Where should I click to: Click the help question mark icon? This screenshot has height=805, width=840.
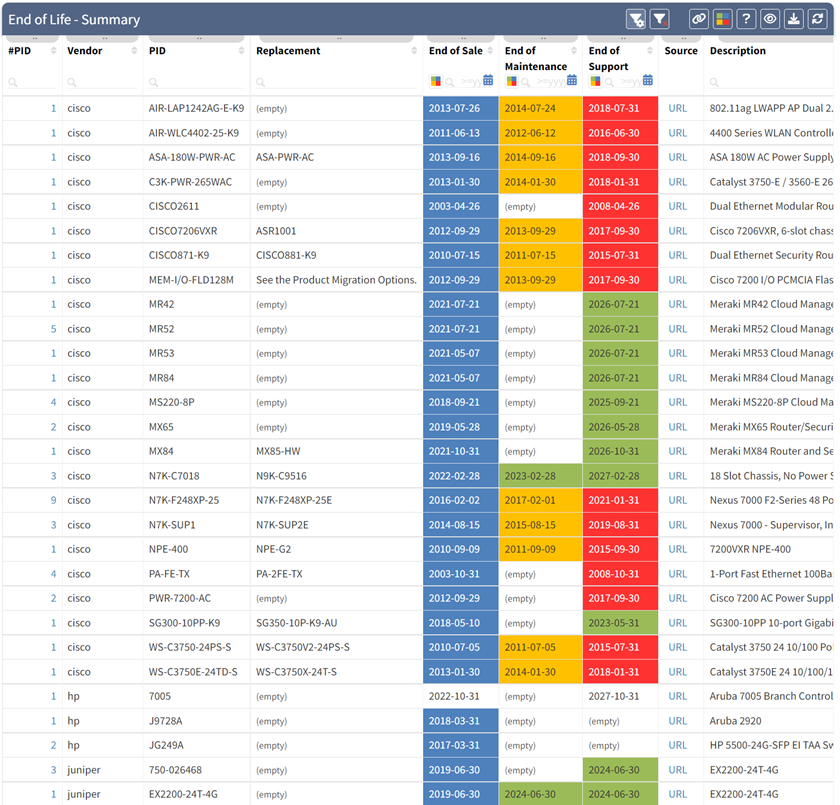click(746, 20)
